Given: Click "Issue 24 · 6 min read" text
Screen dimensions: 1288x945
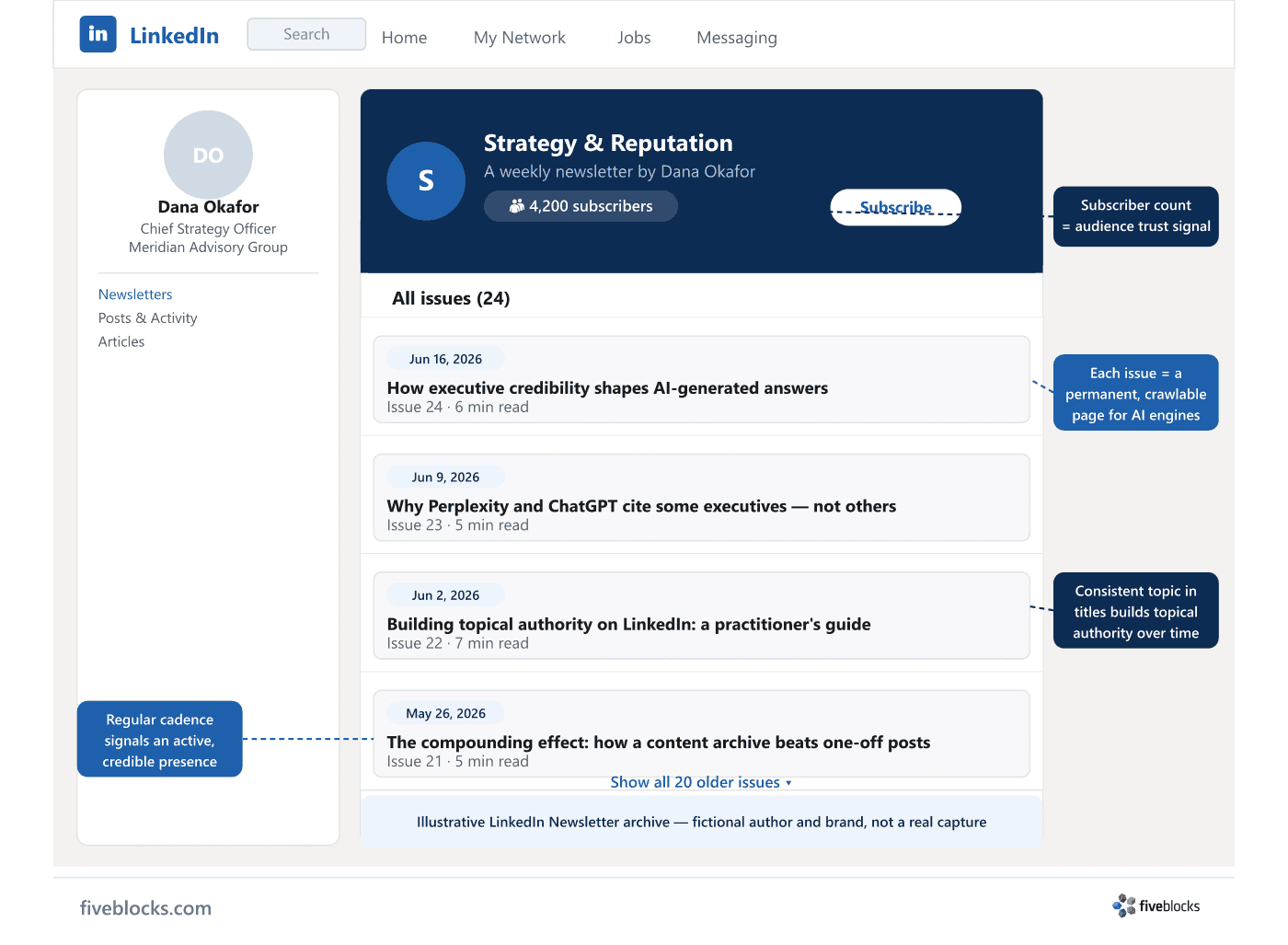Looking at the screenshot, I should (457, 408).
